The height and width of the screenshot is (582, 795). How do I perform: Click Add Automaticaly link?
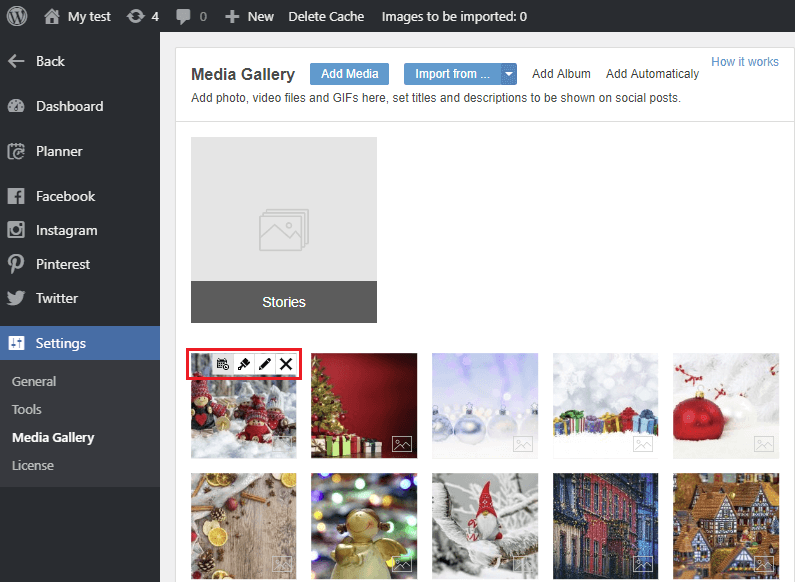653,74
